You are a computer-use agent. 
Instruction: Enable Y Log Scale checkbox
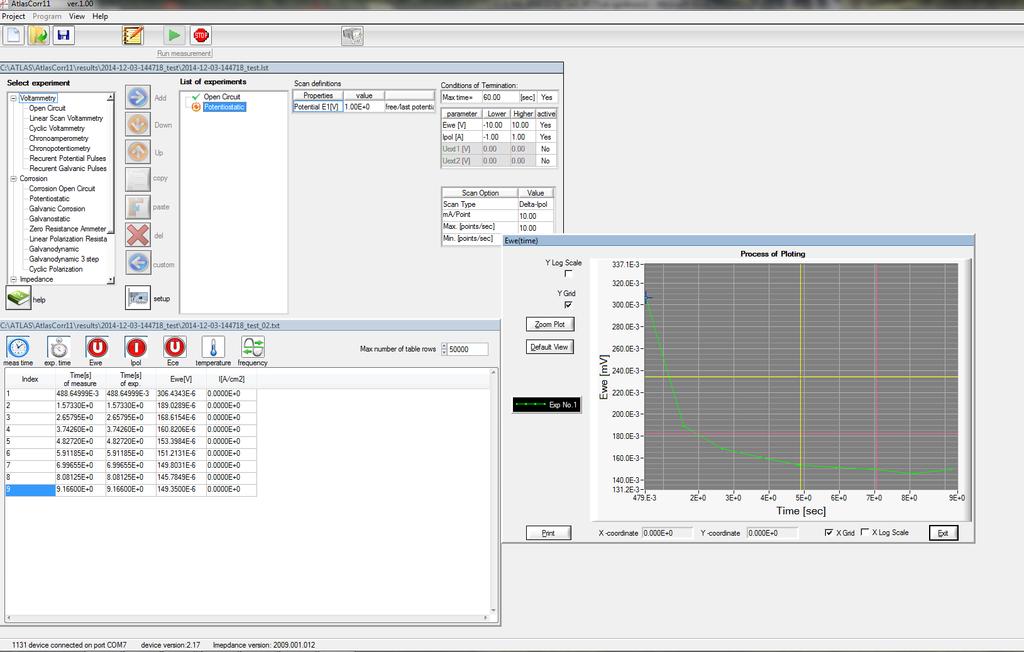(568, 274)
